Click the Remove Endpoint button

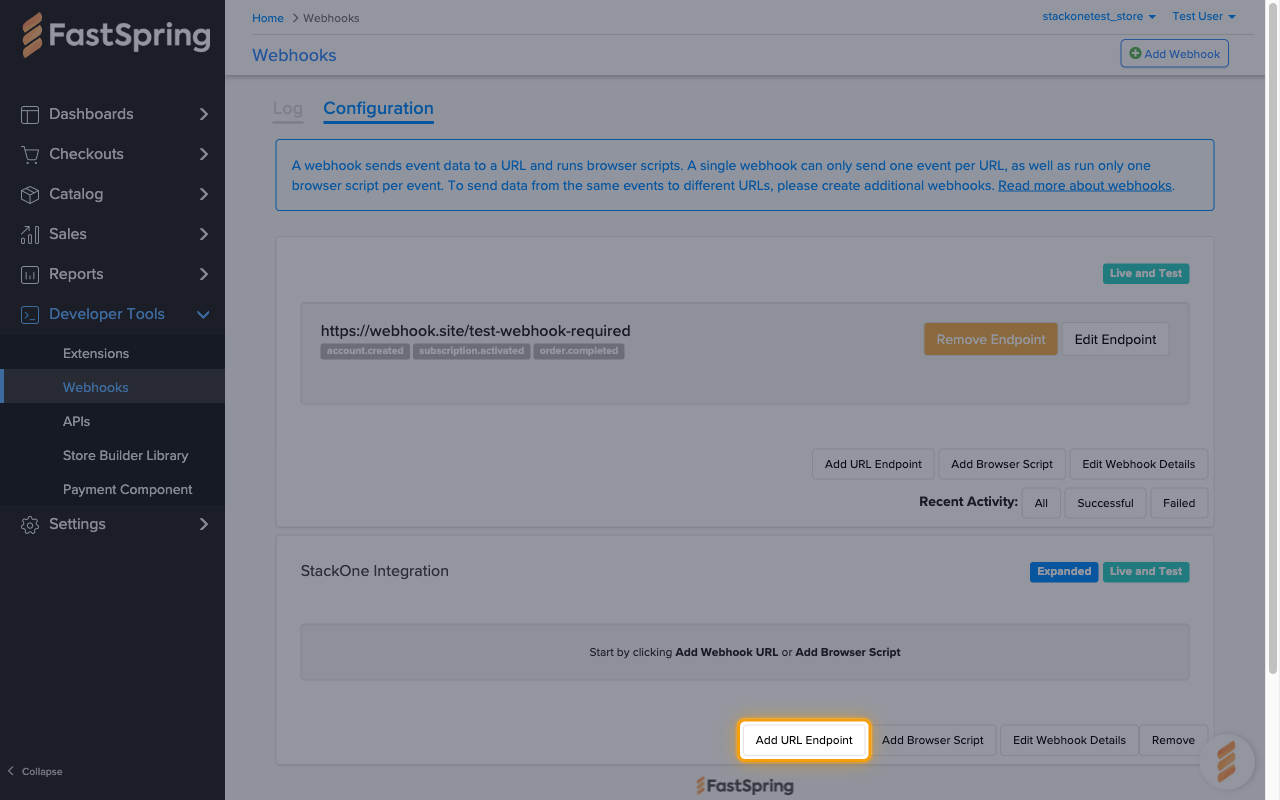990,339
